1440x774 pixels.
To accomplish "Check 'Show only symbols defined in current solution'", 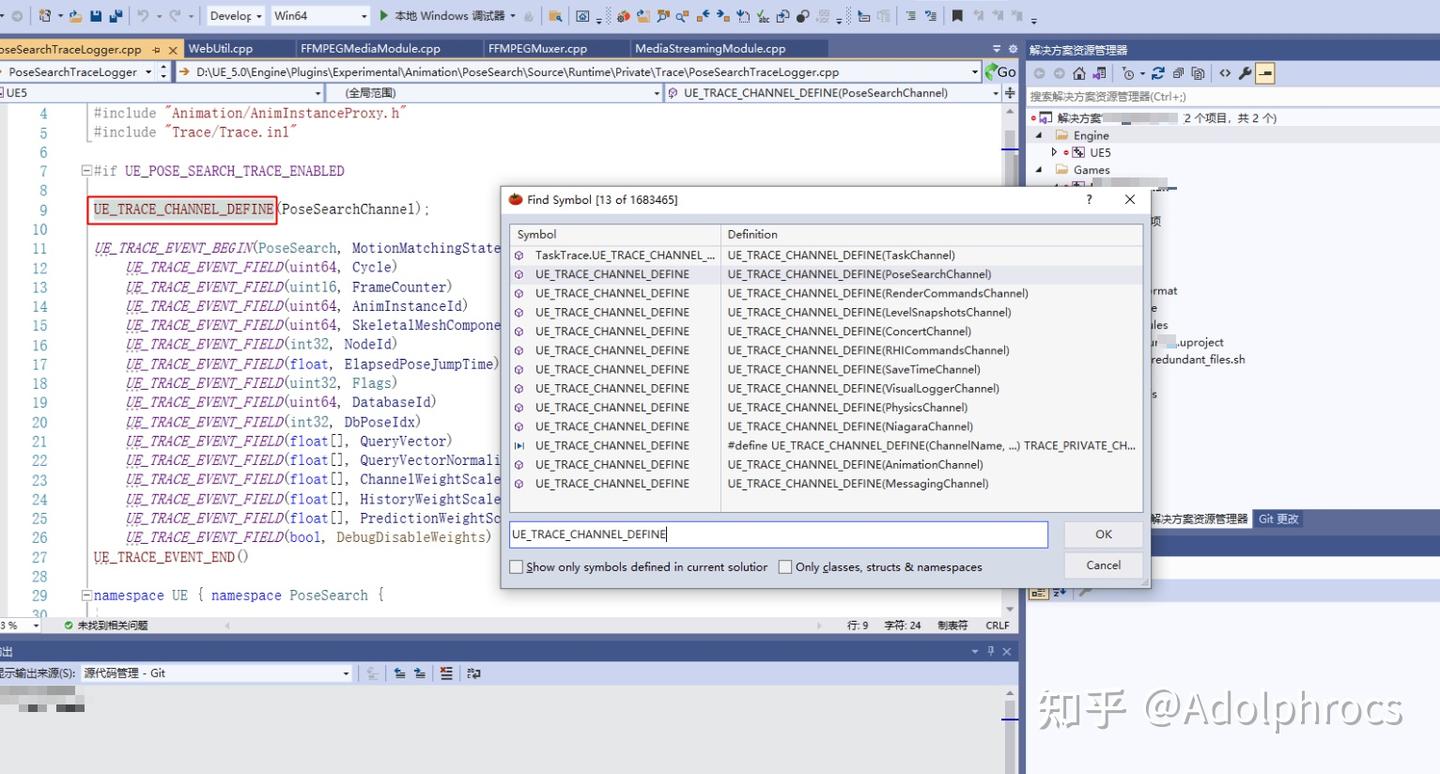I will (x=516, y=567).
